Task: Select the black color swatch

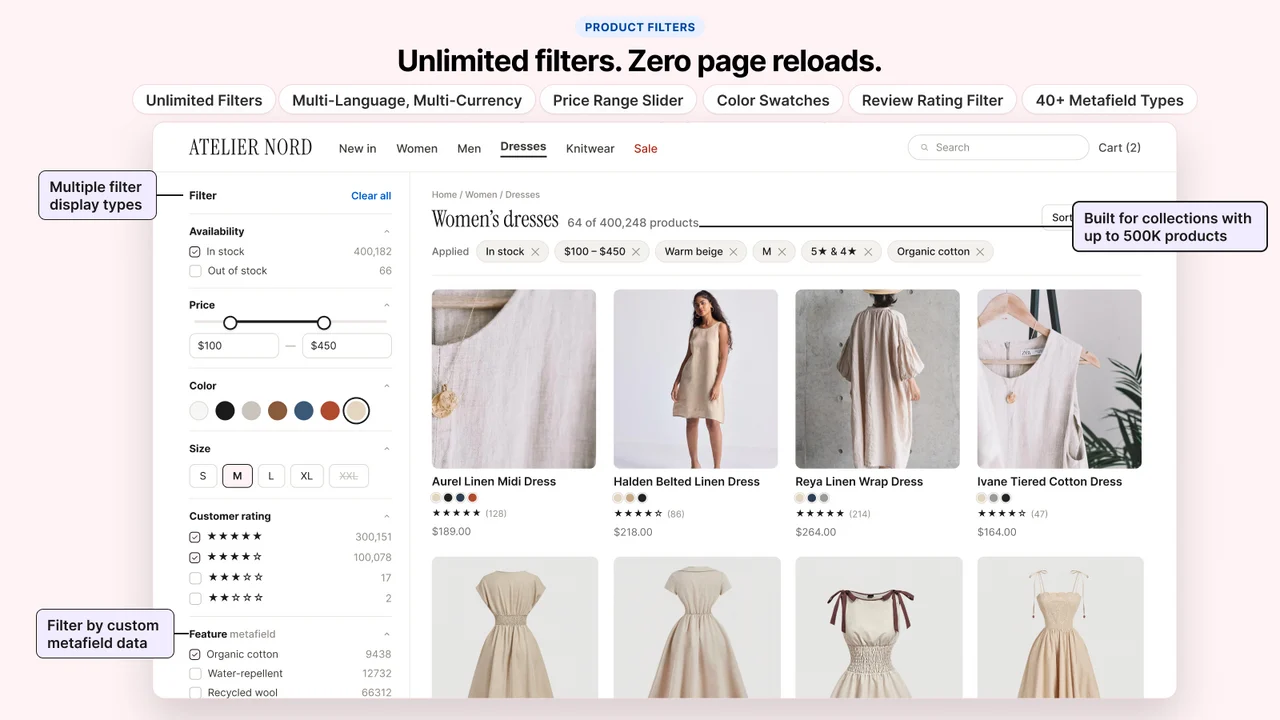Action: click(225, 411)
